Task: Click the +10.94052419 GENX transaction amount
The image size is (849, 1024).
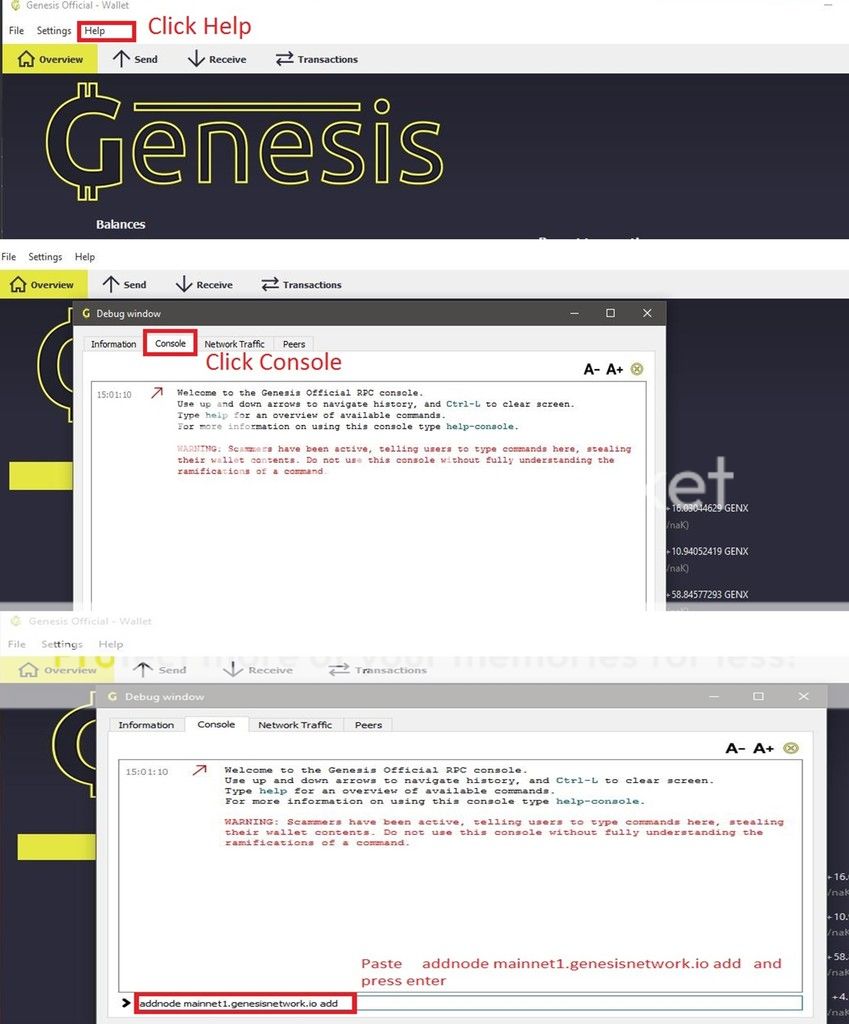Action: [708, 551]
